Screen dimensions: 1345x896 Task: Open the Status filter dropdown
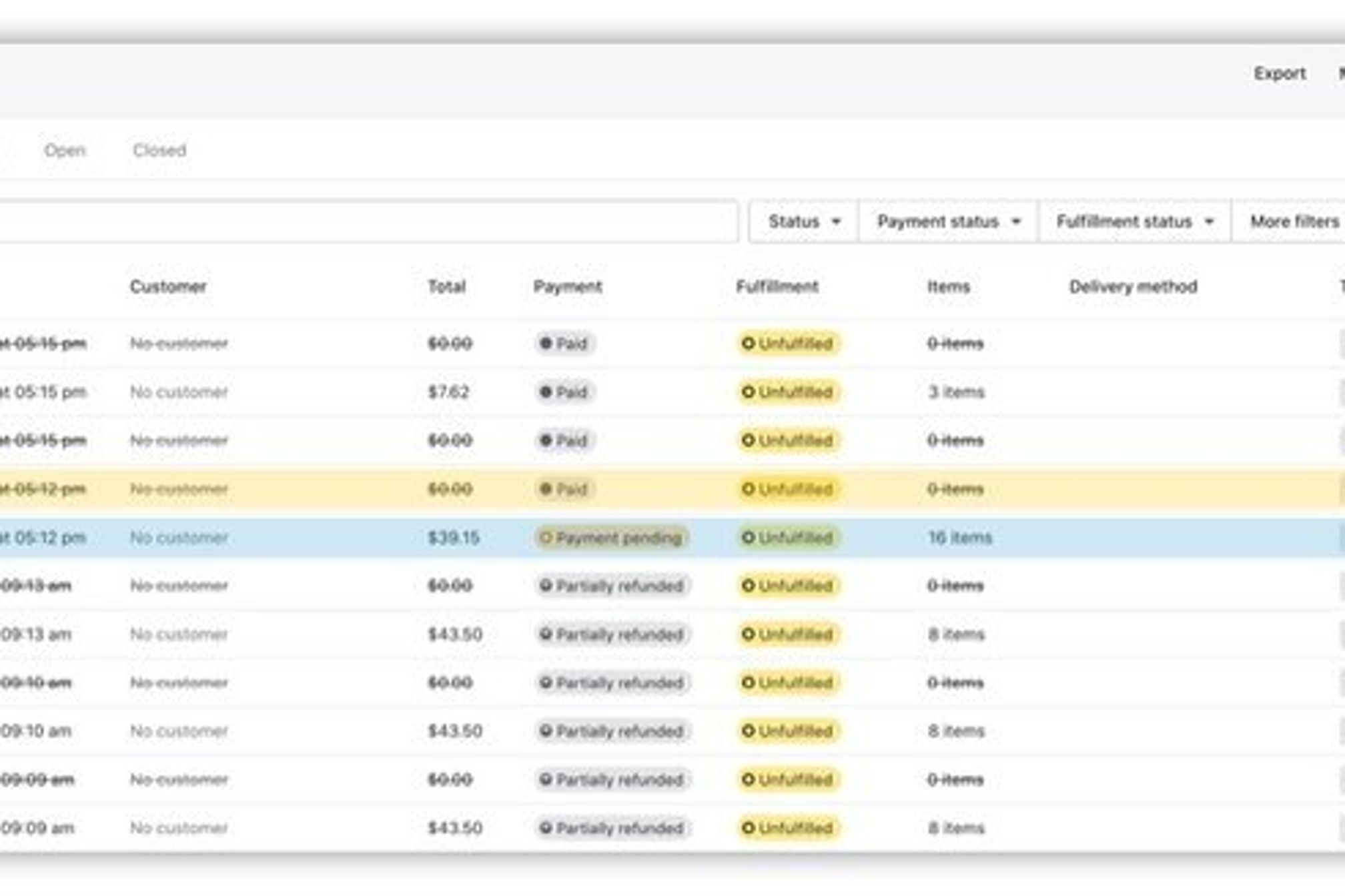pyautogui.click(x=804, y=221)
